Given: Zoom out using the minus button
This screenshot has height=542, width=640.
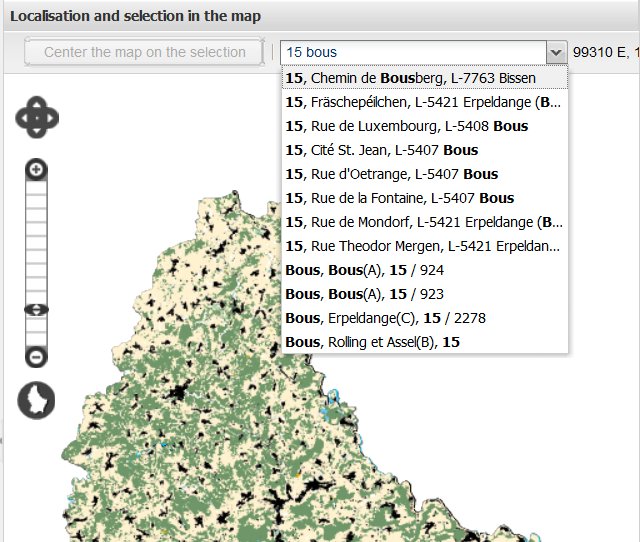Looking at the screenshot, I should (x=37, y=357).
